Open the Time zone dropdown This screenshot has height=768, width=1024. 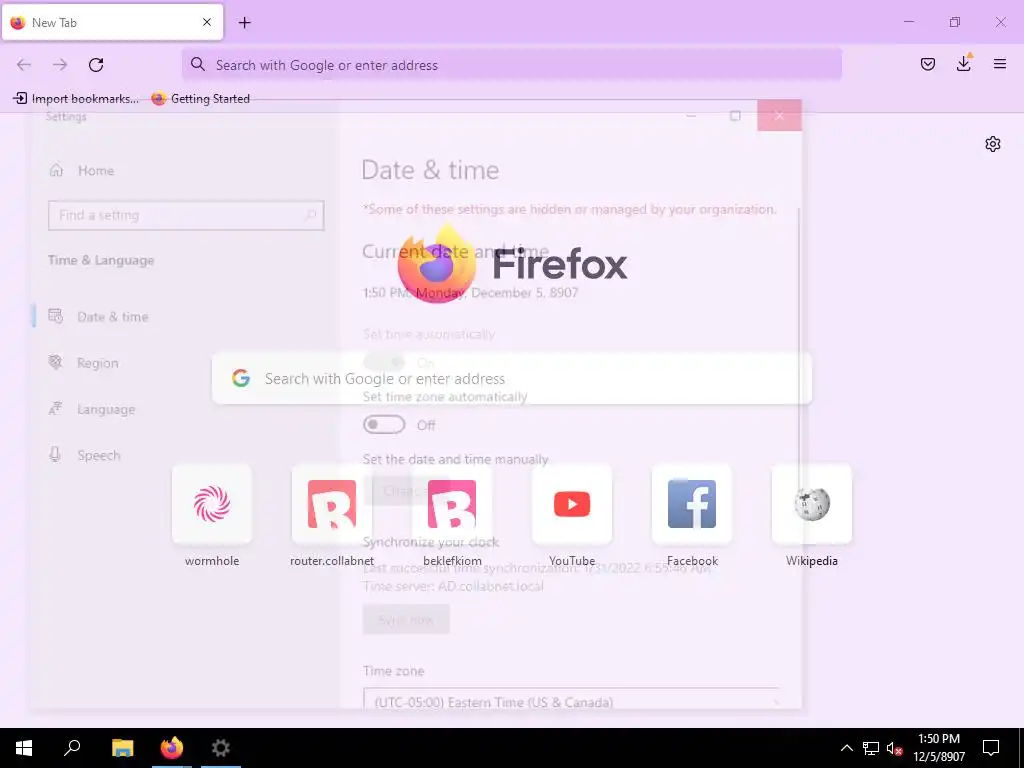point(572,700)
